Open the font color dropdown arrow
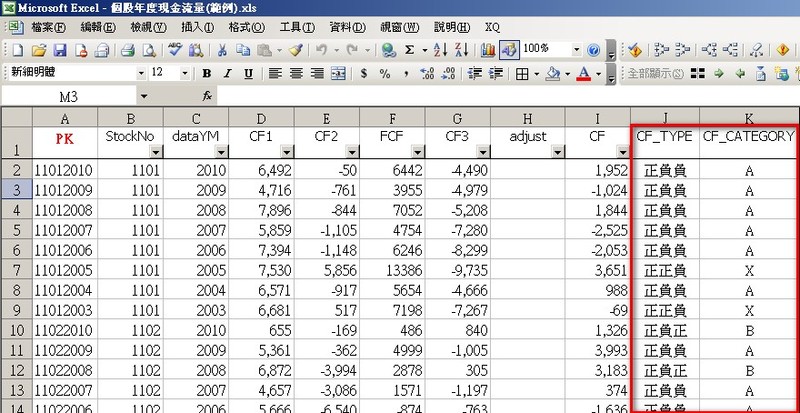Screen dimensions: 800x413 point(598,75)
